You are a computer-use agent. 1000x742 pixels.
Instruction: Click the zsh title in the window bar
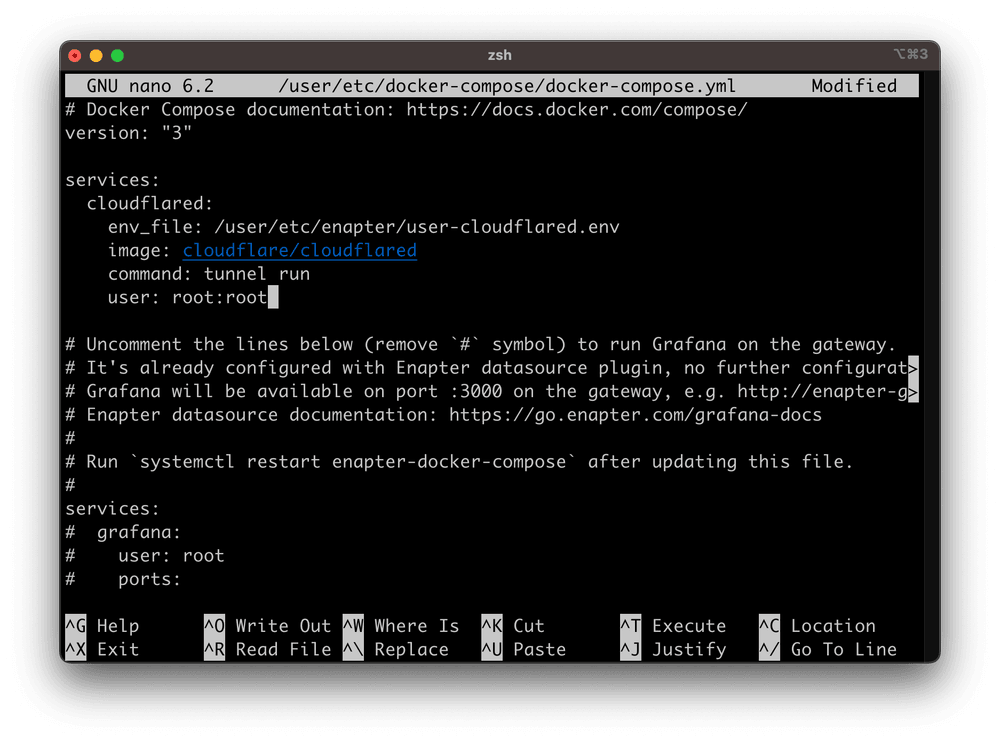click(500, 55)
